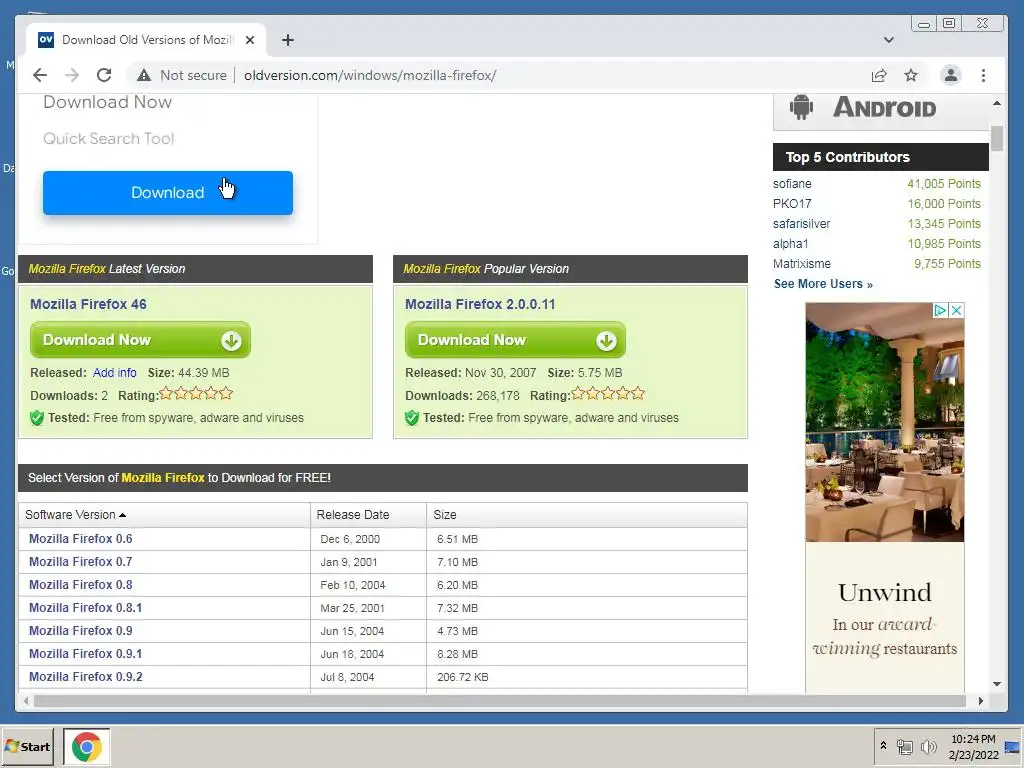Open Mozilla Firefox 0.8 version link

coord(80,584)
